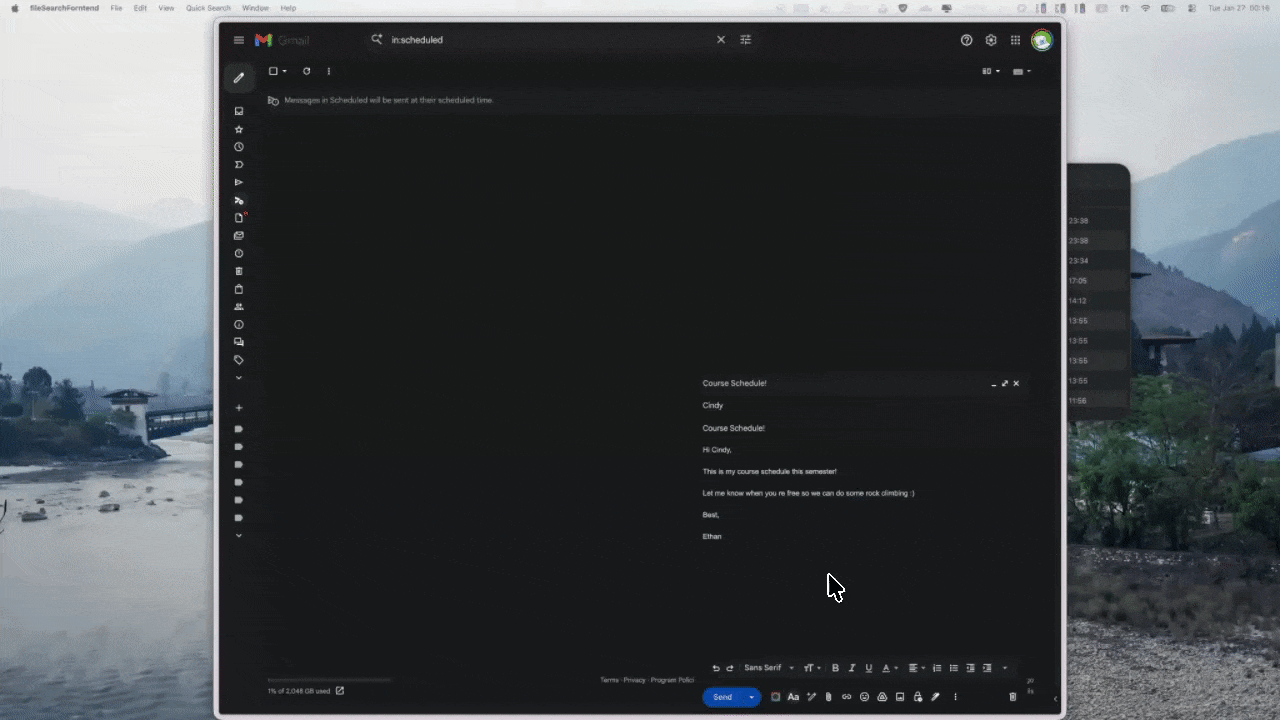
Task: Open the Snoozed label icon
Action: tap(238, 147)
